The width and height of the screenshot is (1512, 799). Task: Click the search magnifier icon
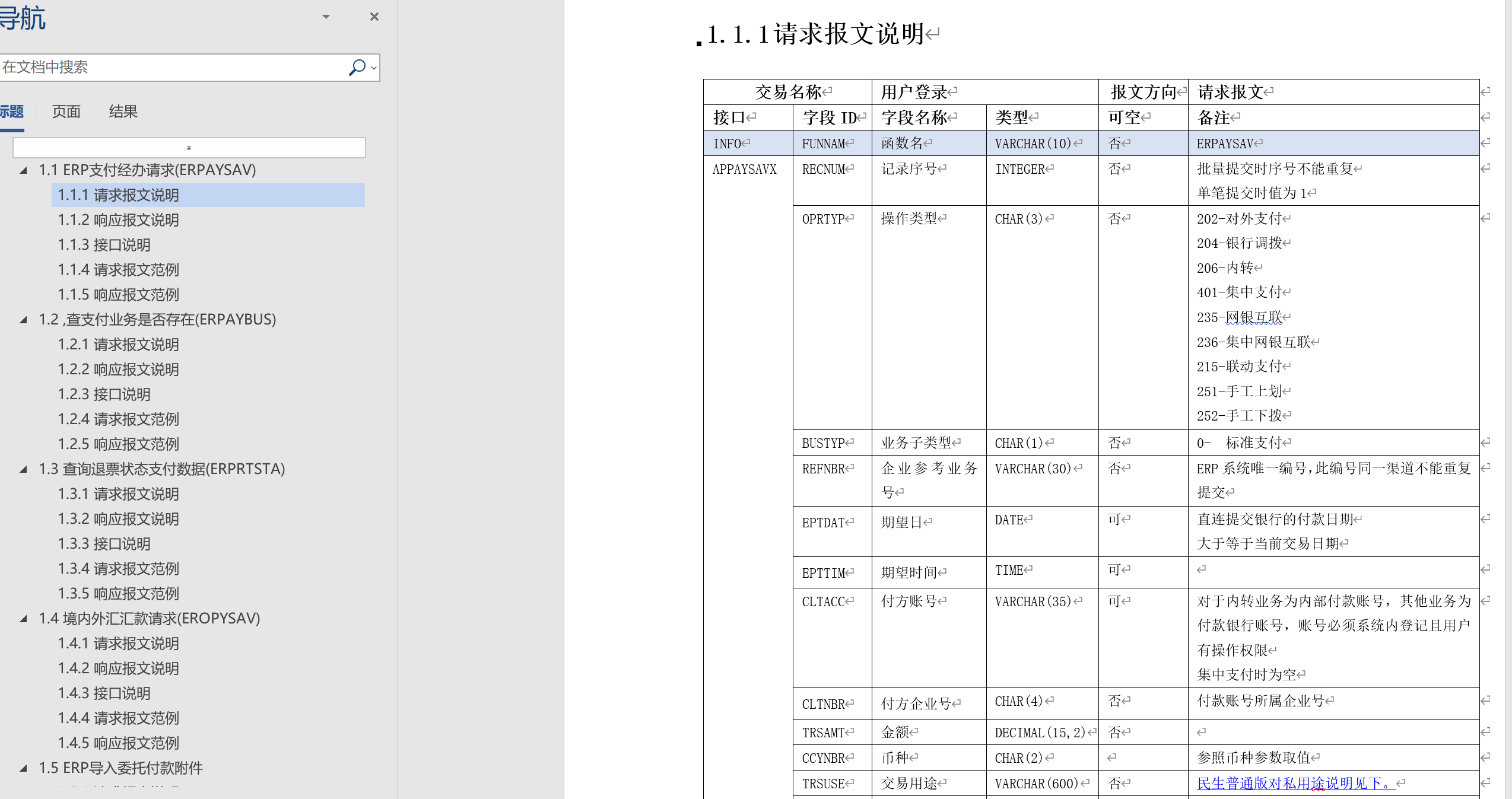click(357, 68)
